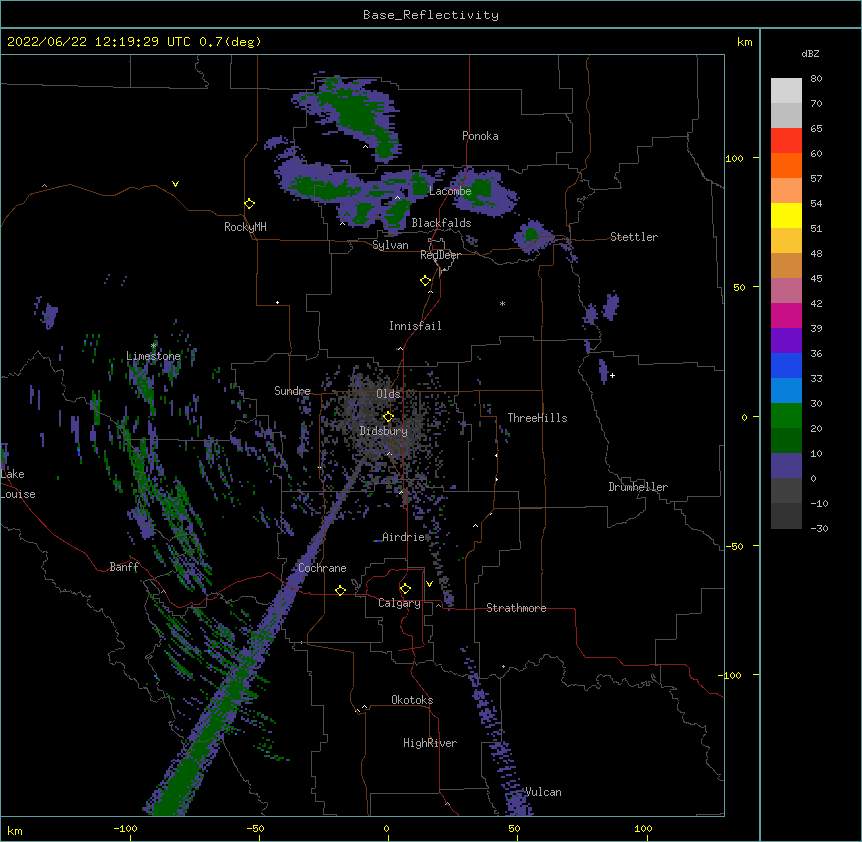Click the yellow marker south of RedDeer
This screenshot has height=842, width=862.
(426, 281)
